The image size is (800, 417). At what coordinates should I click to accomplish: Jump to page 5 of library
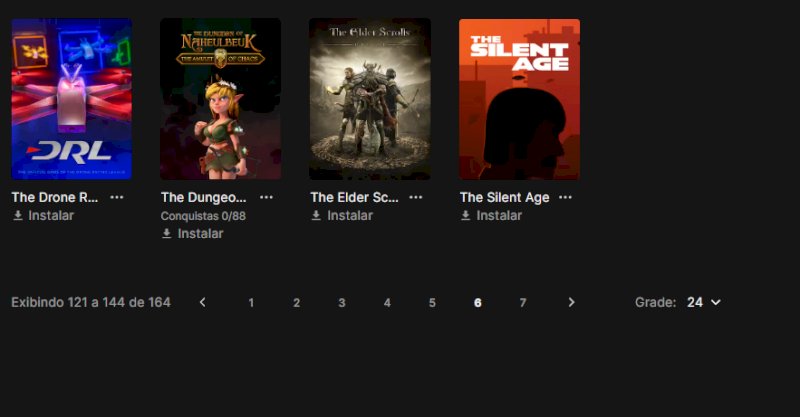(x=432, y=303)
